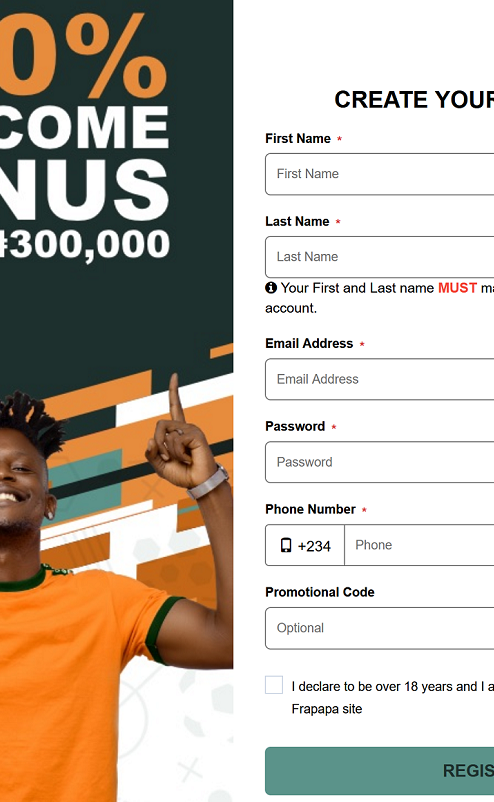Click the Phone number input field

[x=419, y=545]
